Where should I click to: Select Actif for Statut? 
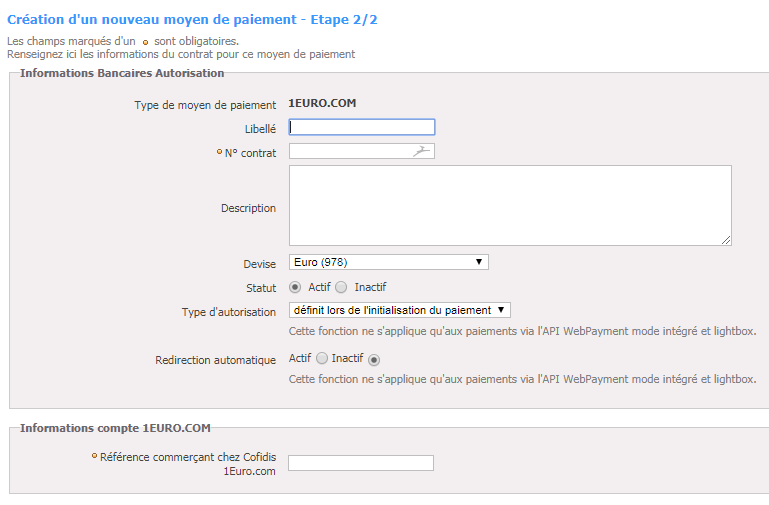pyautogui.click(x=295, y=287)
